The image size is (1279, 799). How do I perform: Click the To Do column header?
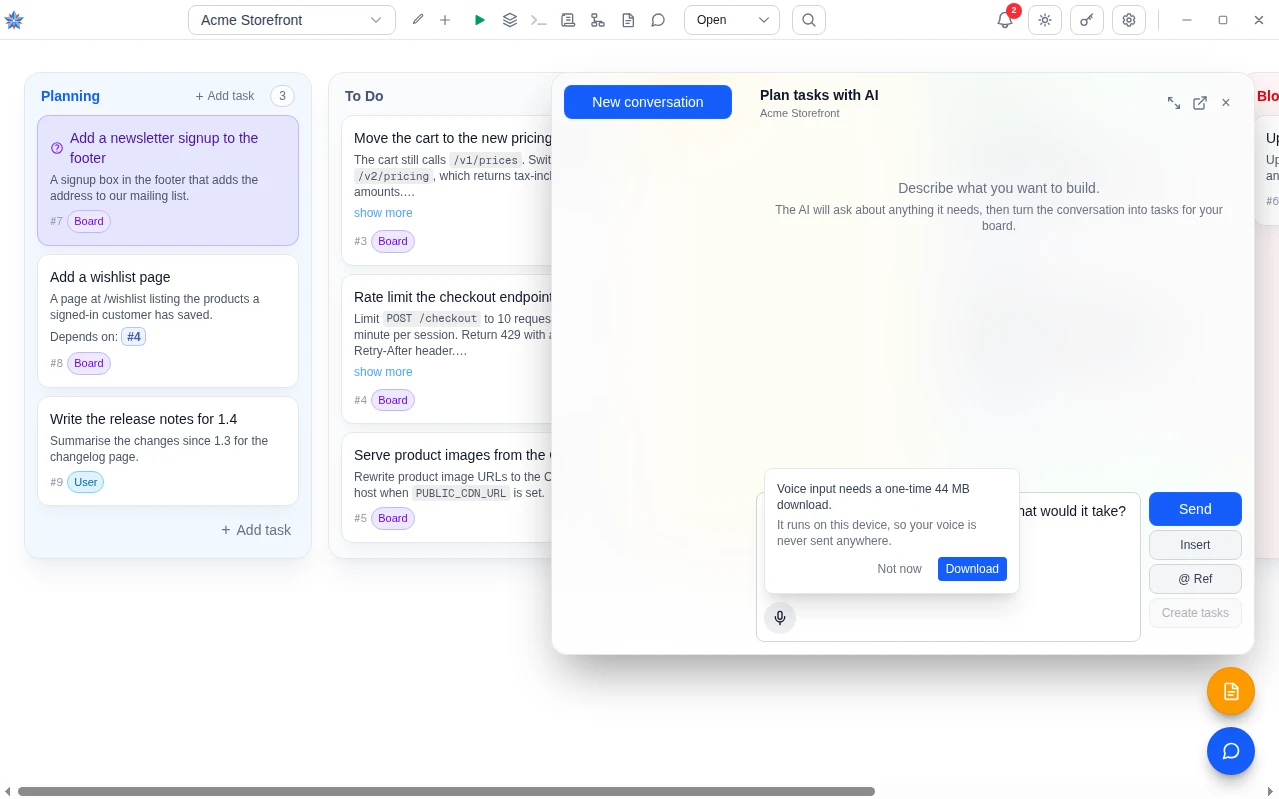tap(364, 96)
